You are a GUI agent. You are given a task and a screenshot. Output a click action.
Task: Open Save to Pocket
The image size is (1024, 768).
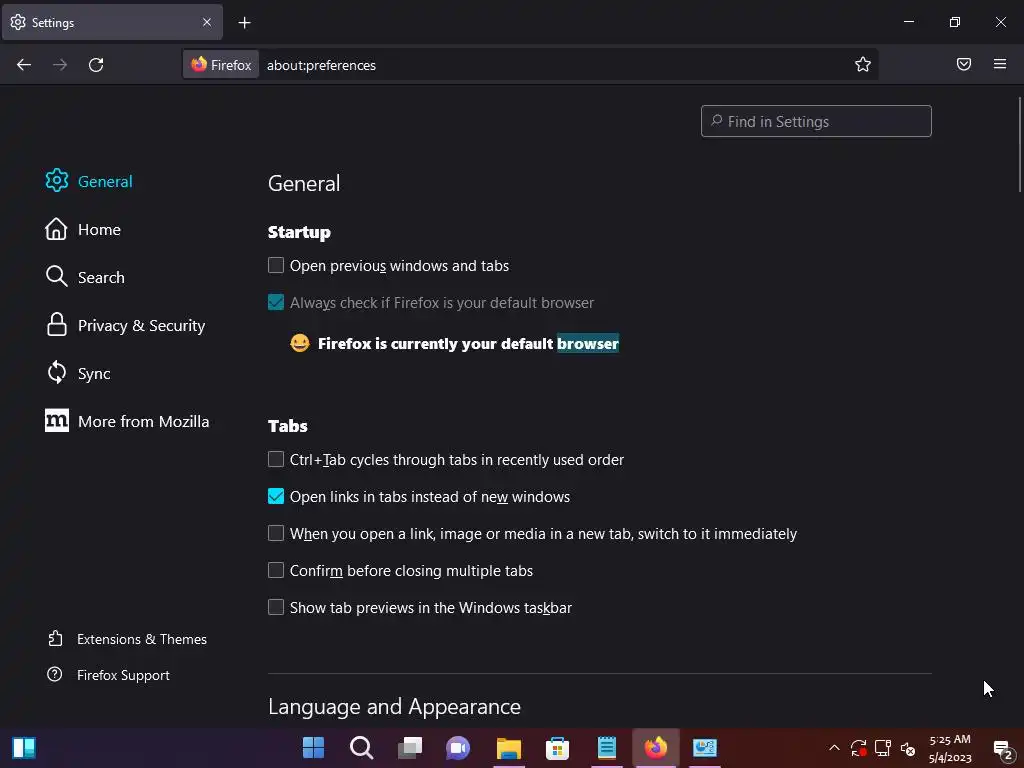pyautogui.click(x=963, y=64)
